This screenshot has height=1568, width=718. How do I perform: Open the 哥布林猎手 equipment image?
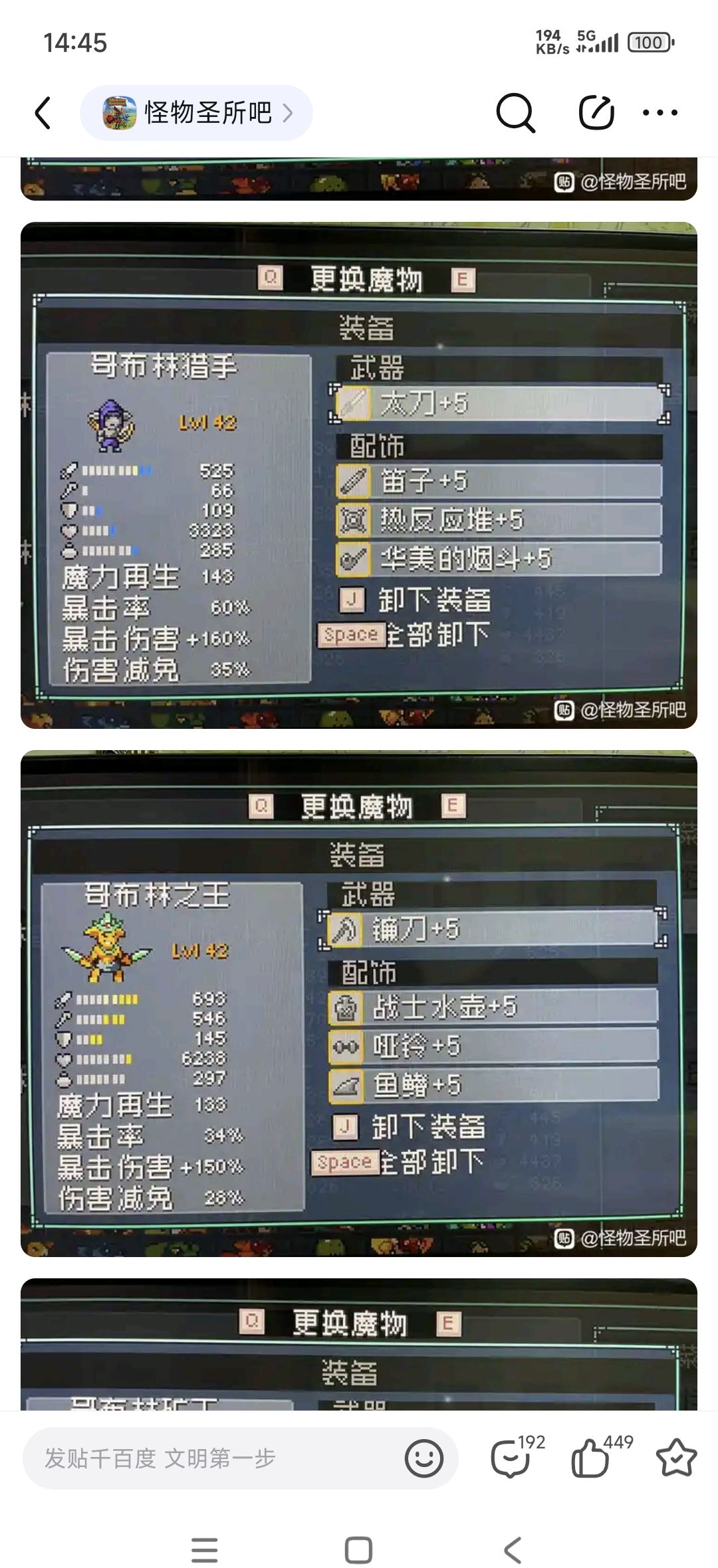(x=359, y=475)
